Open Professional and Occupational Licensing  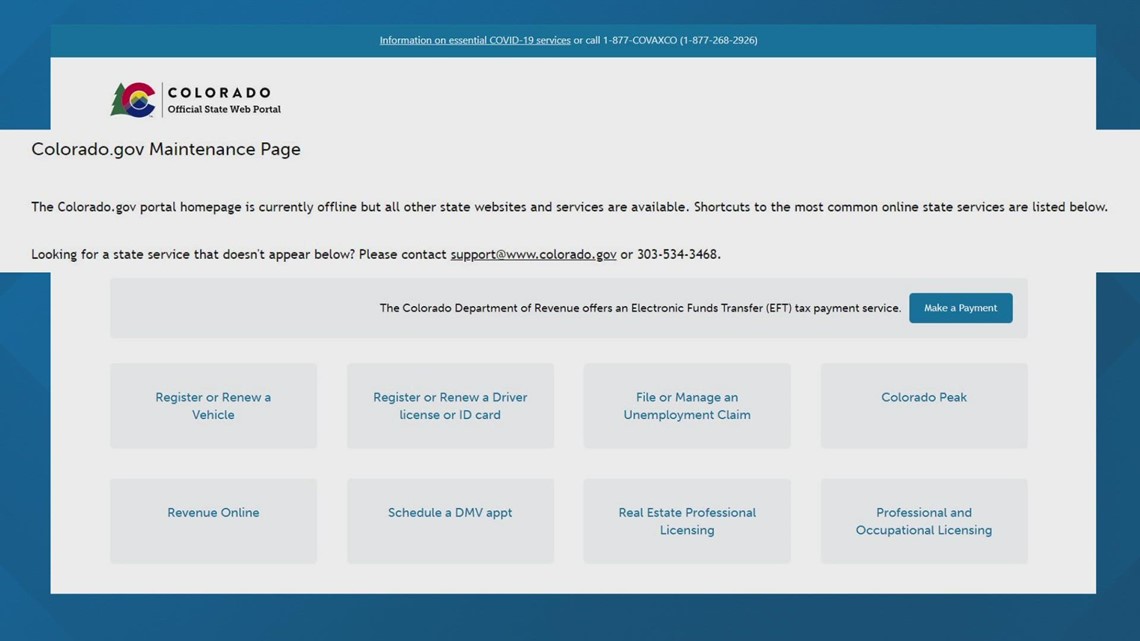pyautogui.click(x=923, y=520)
